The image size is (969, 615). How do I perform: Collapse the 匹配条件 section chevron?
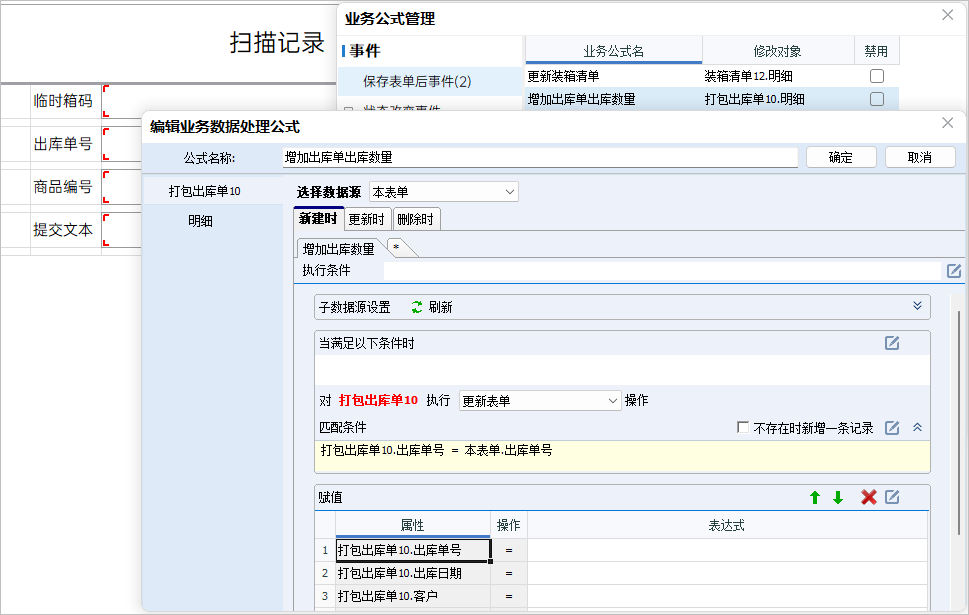tap(917, 427)
